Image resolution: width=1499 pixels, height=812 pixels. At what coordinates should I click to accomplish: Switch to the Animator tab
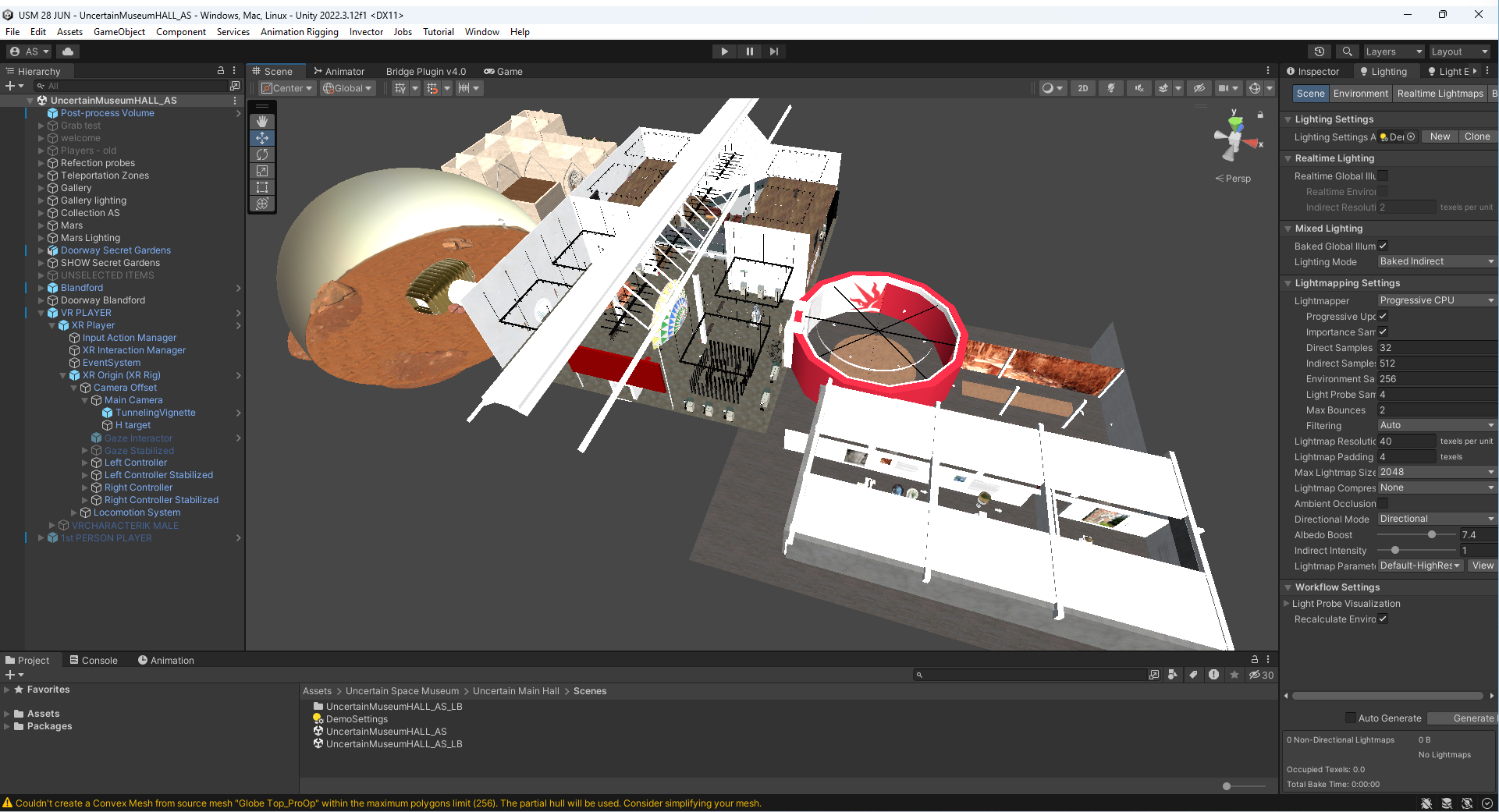pyautogui.click(x=339, y=71)
